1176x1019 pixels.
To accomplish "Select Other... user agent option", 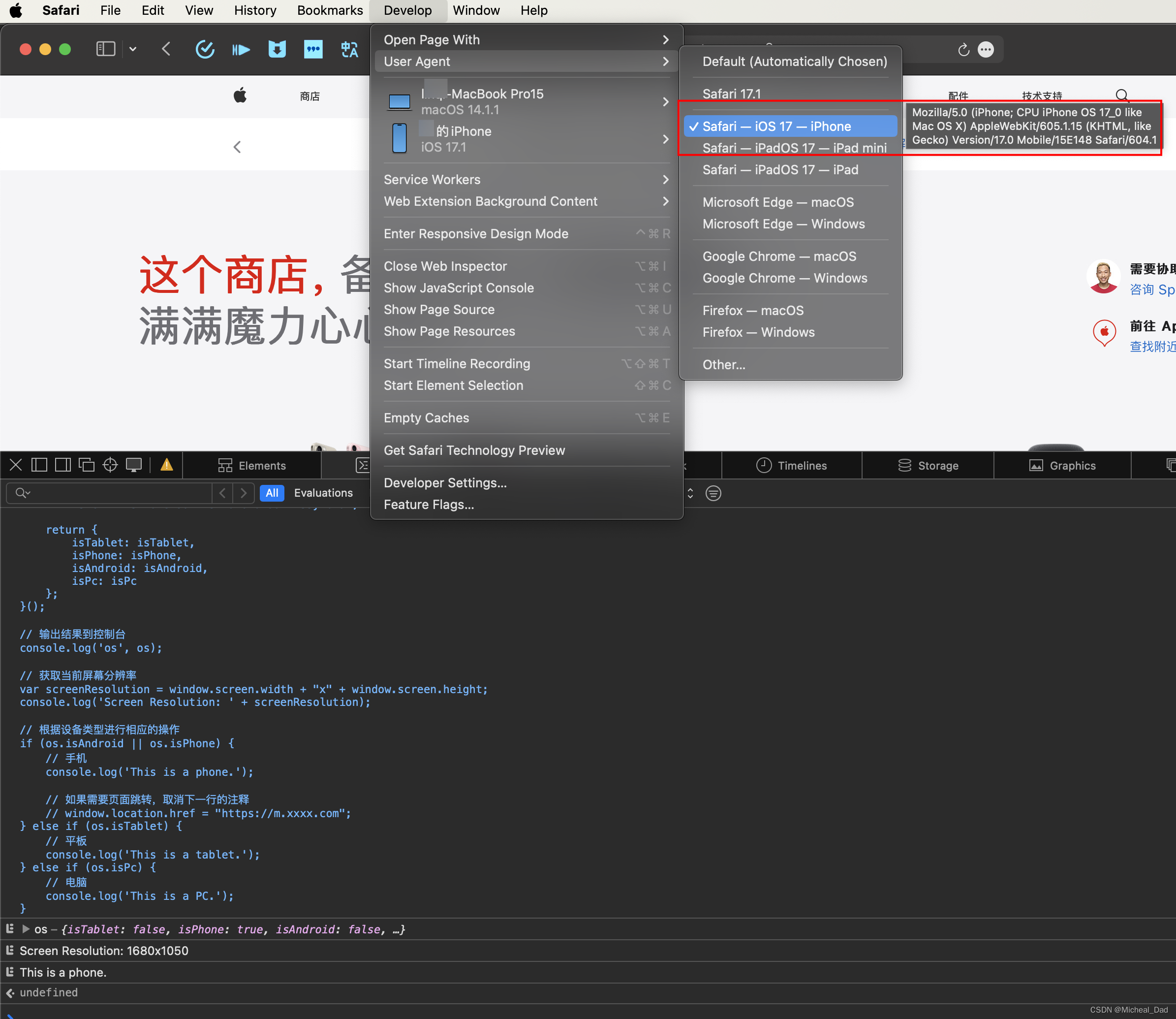I will (x=724, y=364).
